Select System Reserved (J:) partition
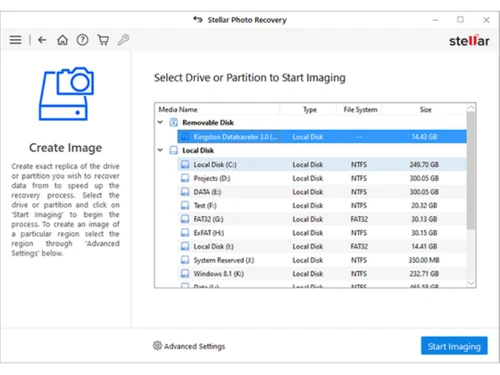This screenshot has width=500, height=375. point(322,260)
